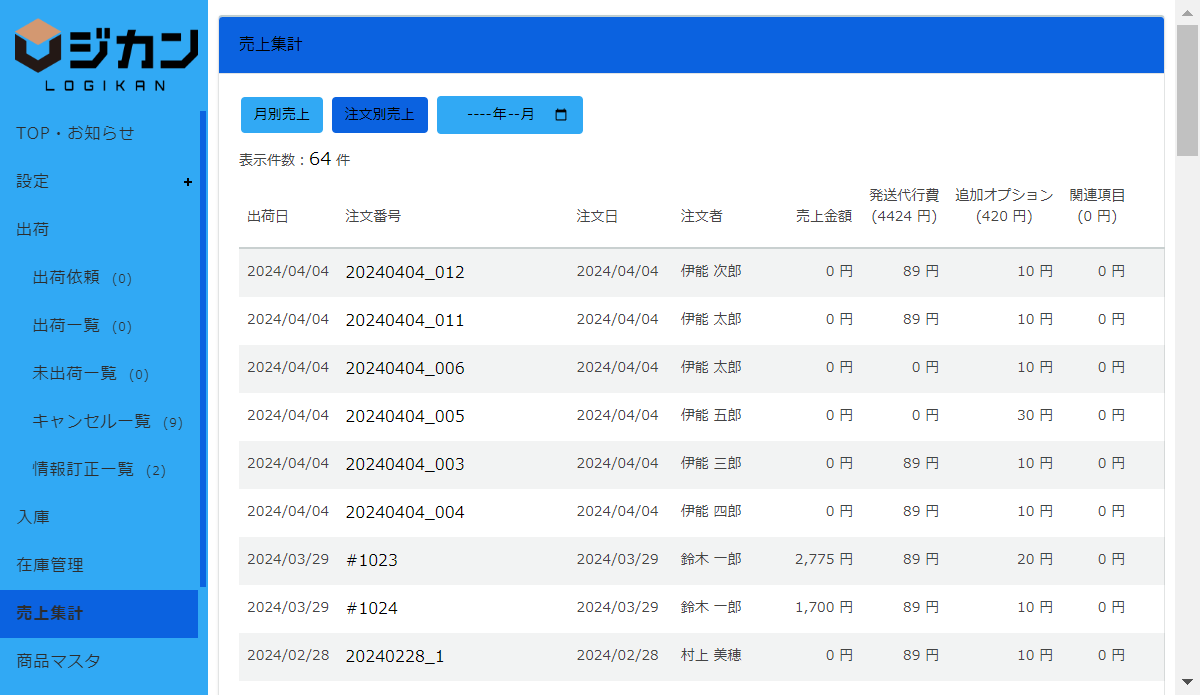Open 商品マスタ in sidebar
The image size is (1200, 695).
pos(58,661)
